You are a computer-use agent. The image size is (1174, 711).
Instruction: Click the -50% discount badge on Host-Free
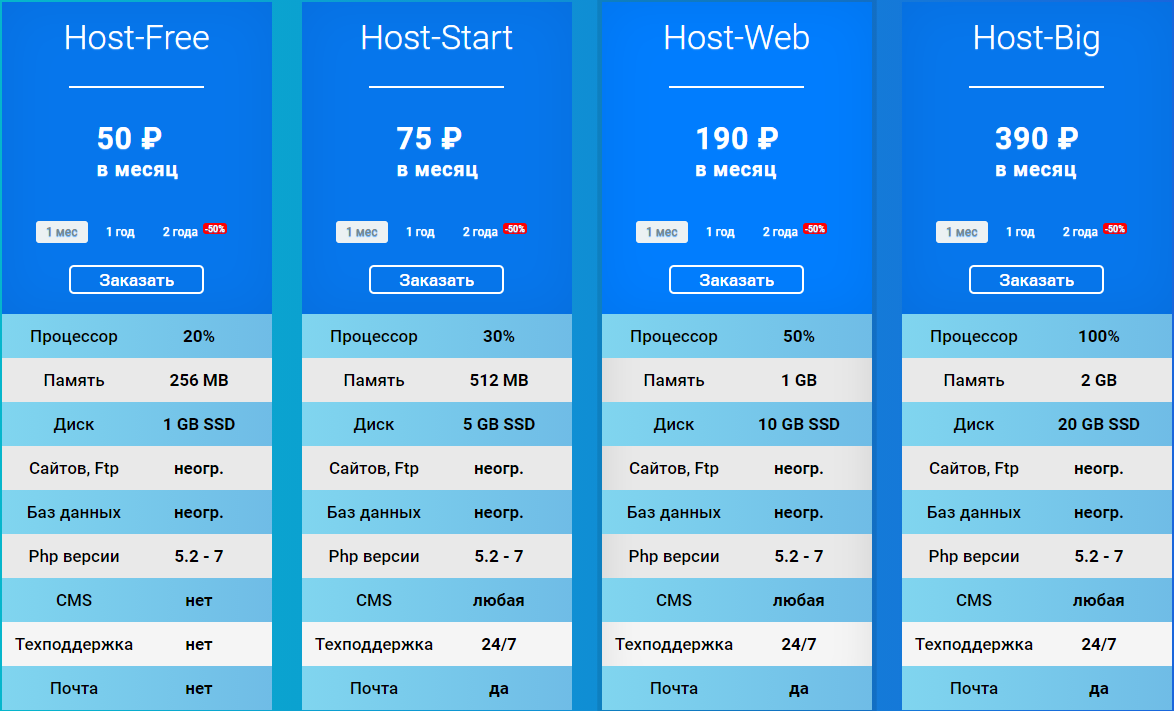[216, 228]
